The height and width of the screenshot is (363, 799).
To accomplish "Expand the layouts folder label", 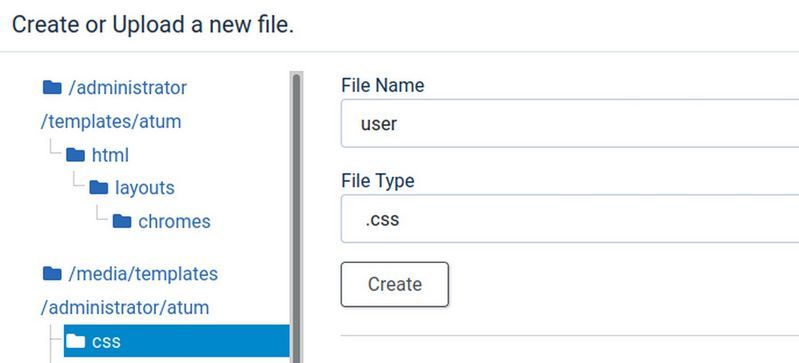I will tap(145, 188).
